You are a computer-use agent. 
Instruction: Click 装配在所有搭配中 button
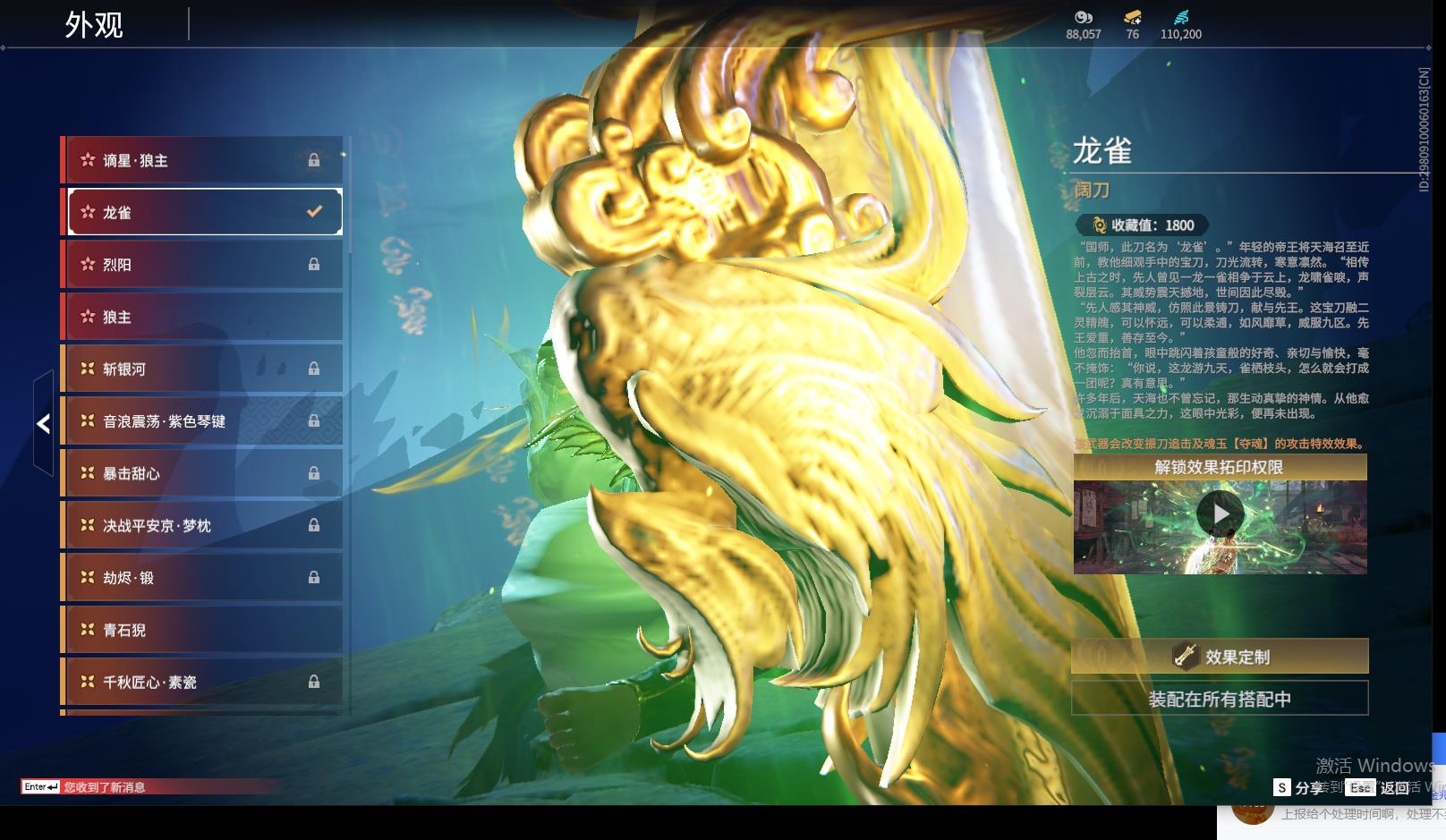pos(1220,699)
